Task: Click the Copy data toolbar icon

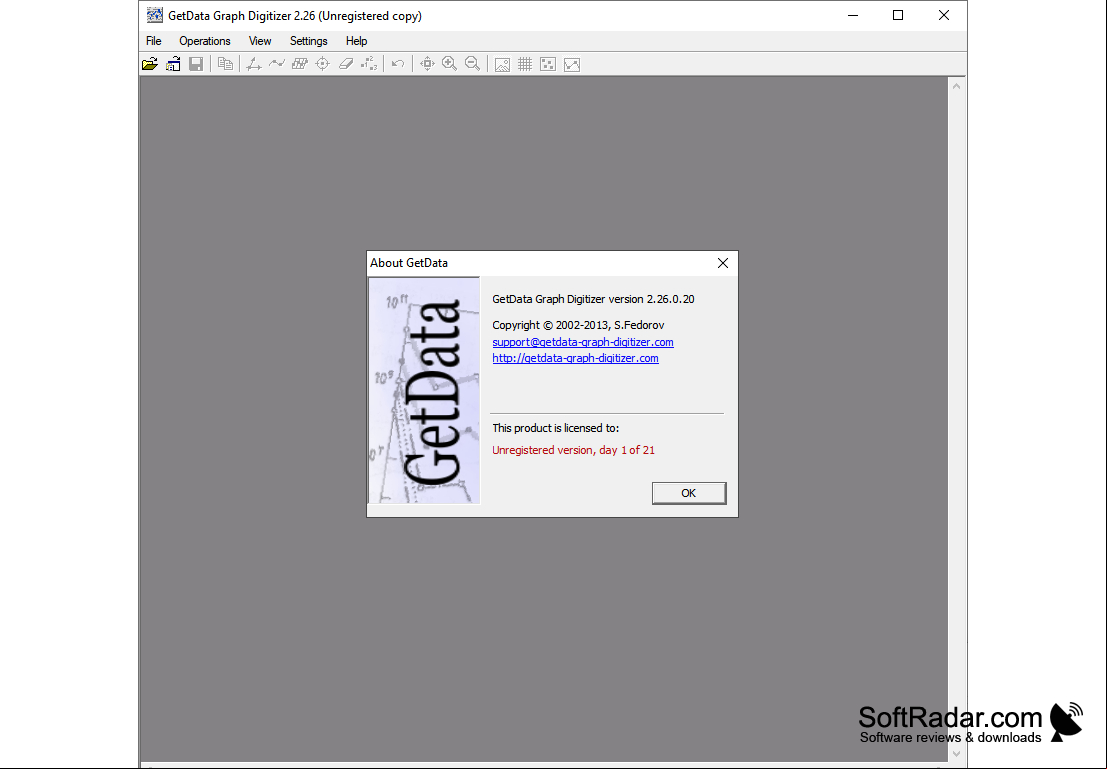Action: 225,64
